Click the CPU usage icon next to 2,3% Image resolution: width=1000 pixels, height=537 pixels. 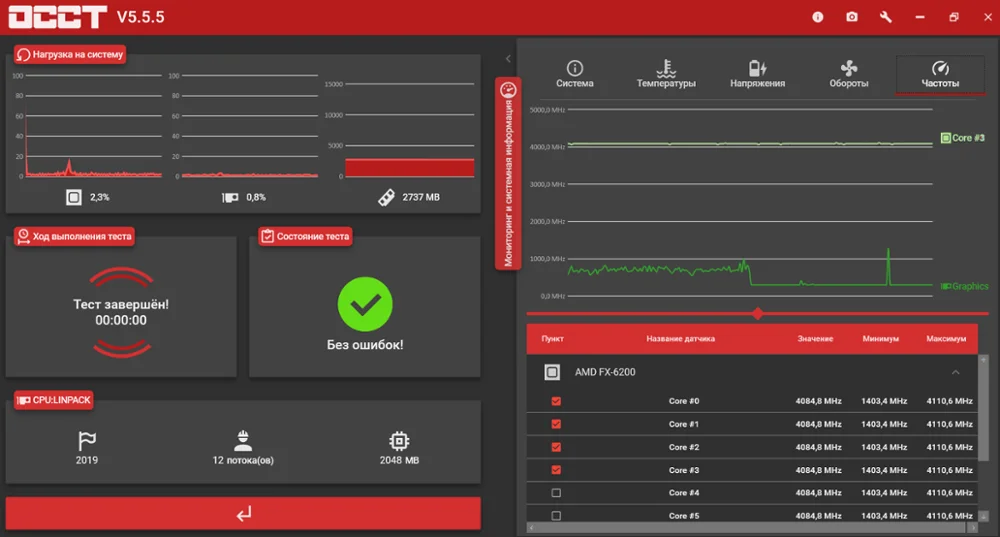coord(74,197)
